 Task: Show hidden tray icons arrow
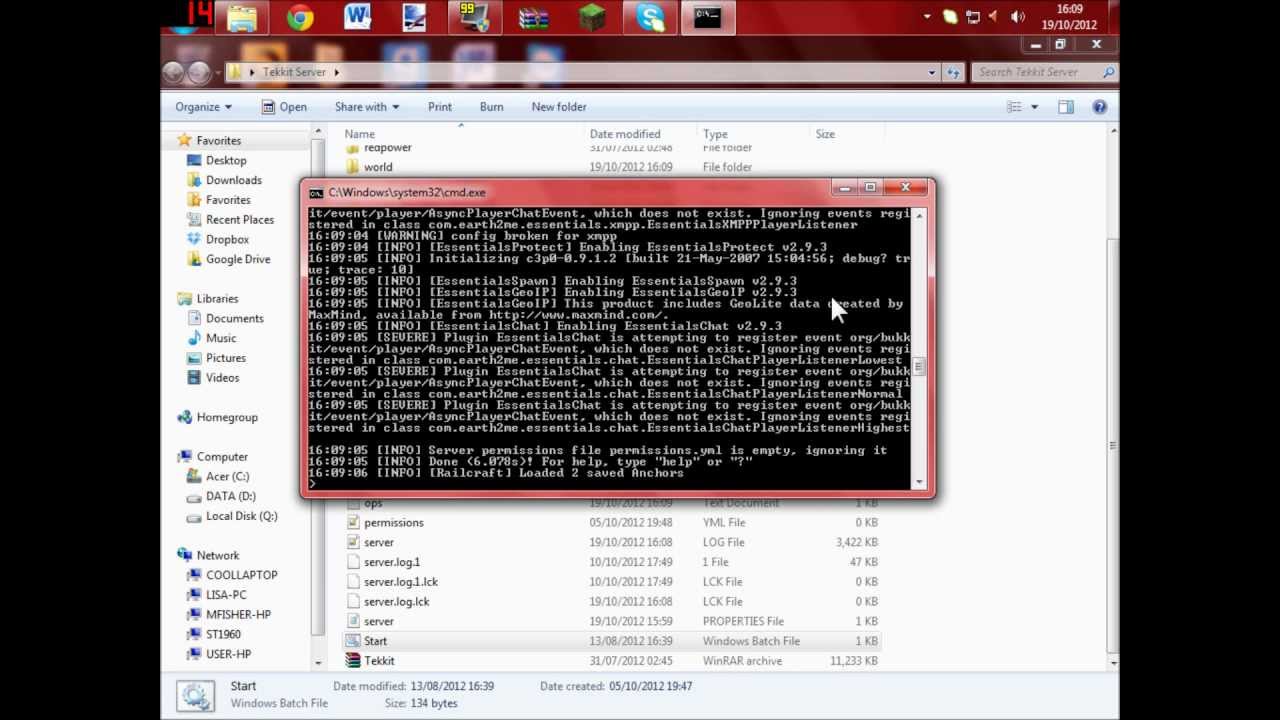click(x=927, y=17)
